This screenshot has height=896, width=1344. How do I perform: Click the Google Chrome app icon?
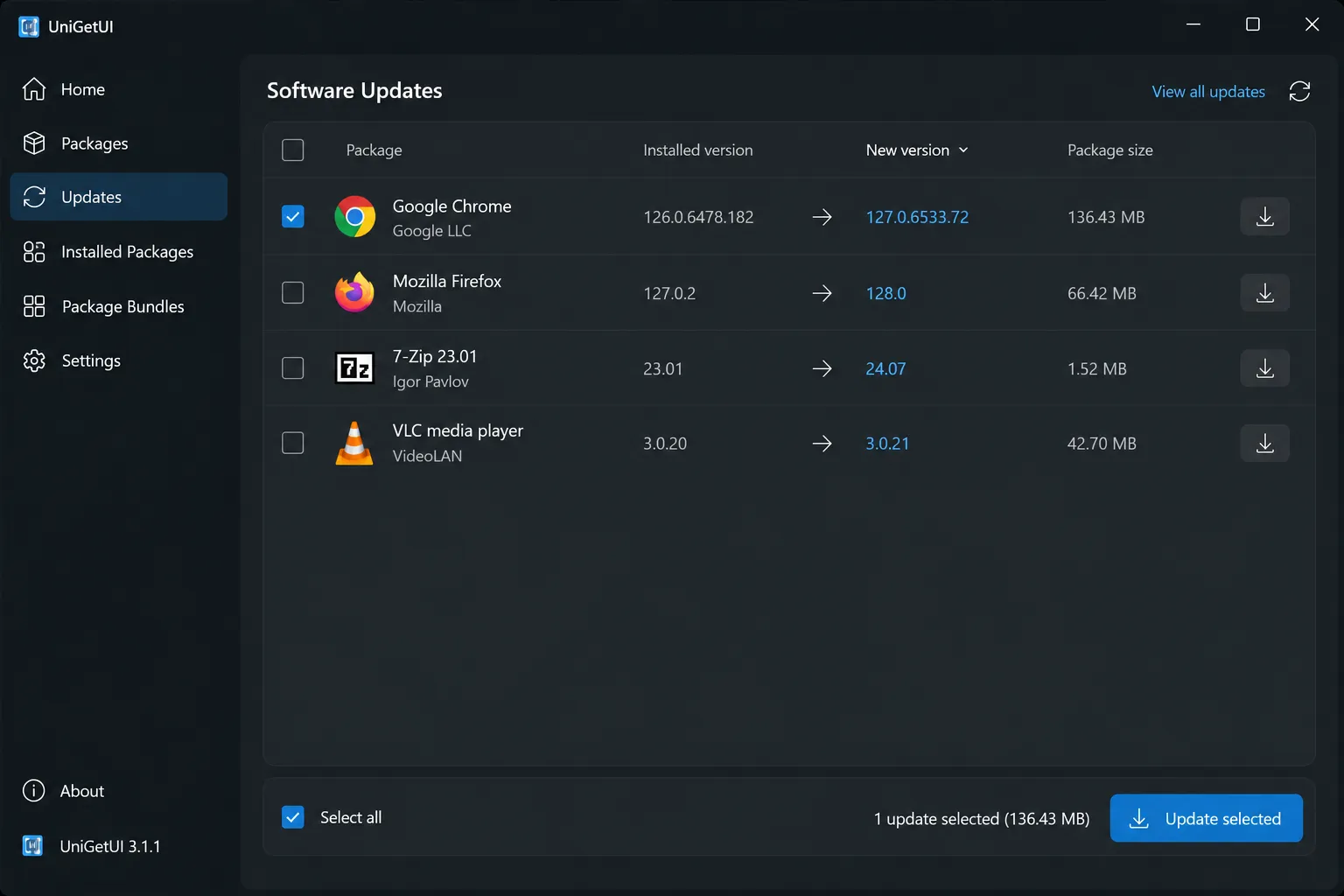pos(354,217)
